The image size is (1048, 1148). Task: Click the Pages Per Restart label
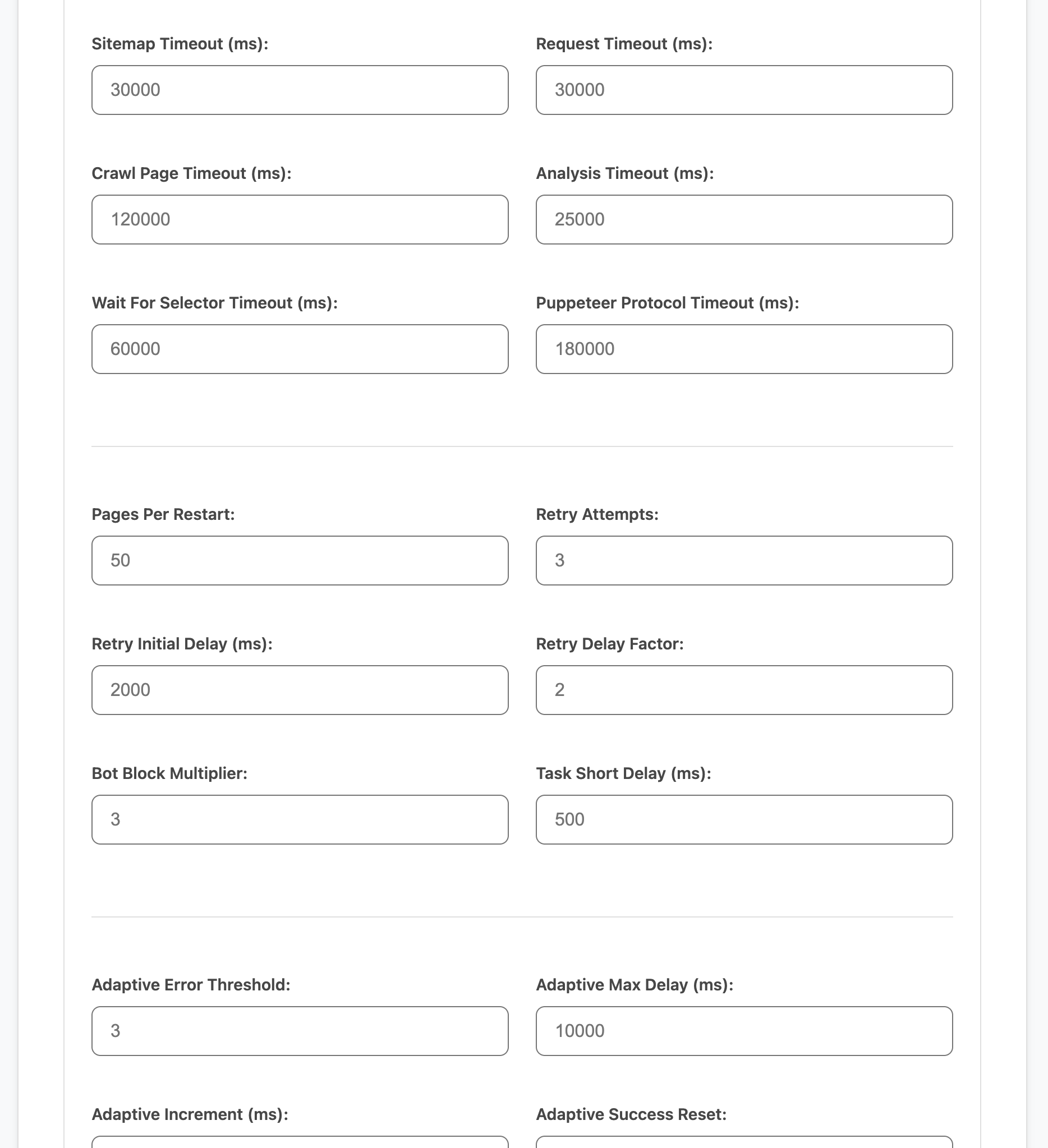pyautogui.click(x=163, y=514)
